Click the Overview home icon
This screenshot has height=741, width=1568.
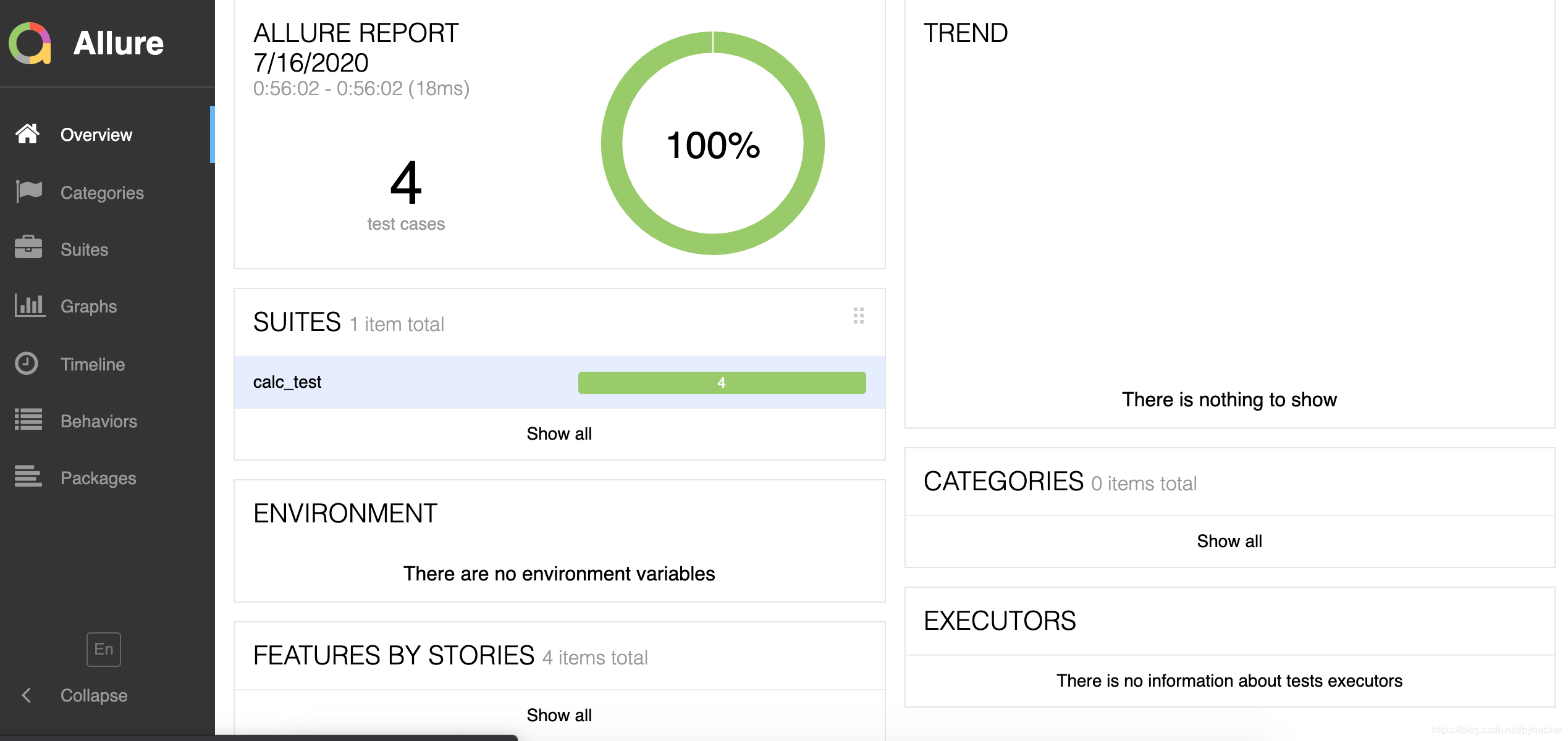point(28,134)
